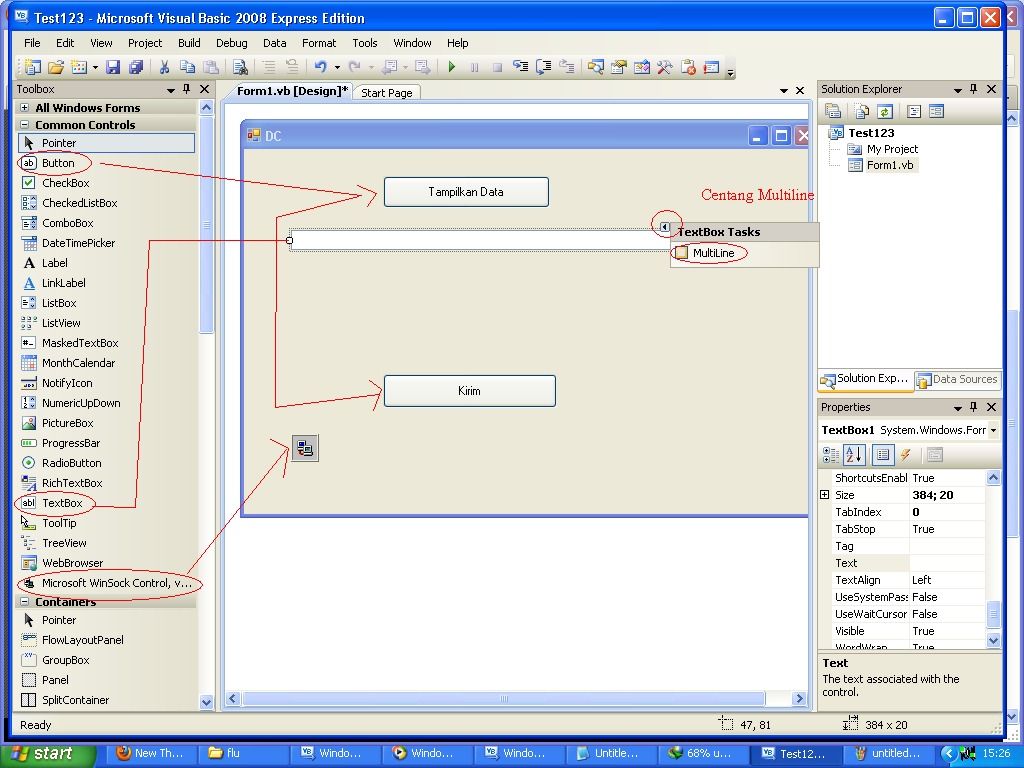The image size is (1024, 768).
Task: Open the Toolbox window position dropdown arrow
Action: [170, 89]
